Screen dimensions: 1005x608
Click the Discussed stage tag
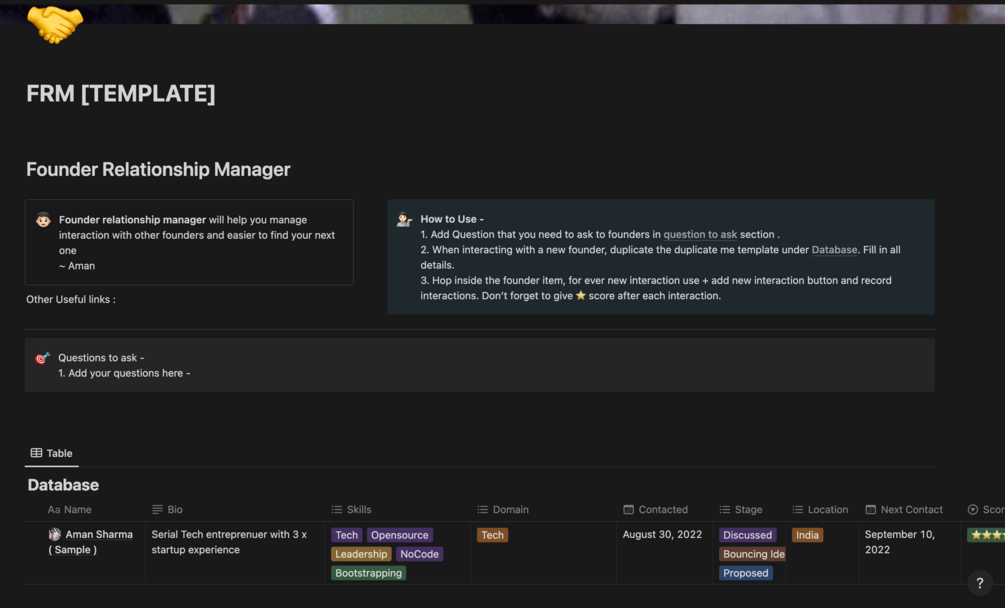(747, 535)
